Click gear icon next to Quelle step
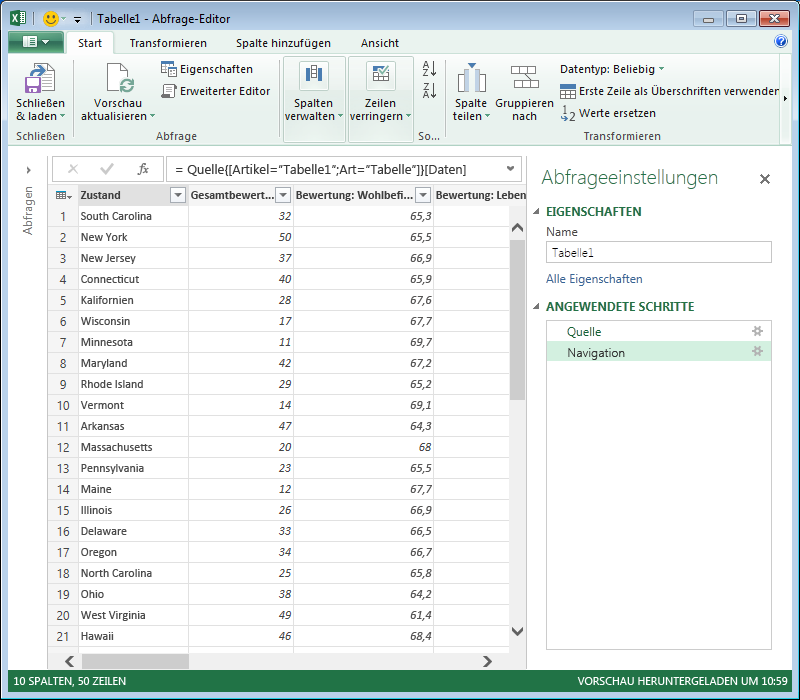The width and height of the screenshot is (800, 700). tap(757, 331)
